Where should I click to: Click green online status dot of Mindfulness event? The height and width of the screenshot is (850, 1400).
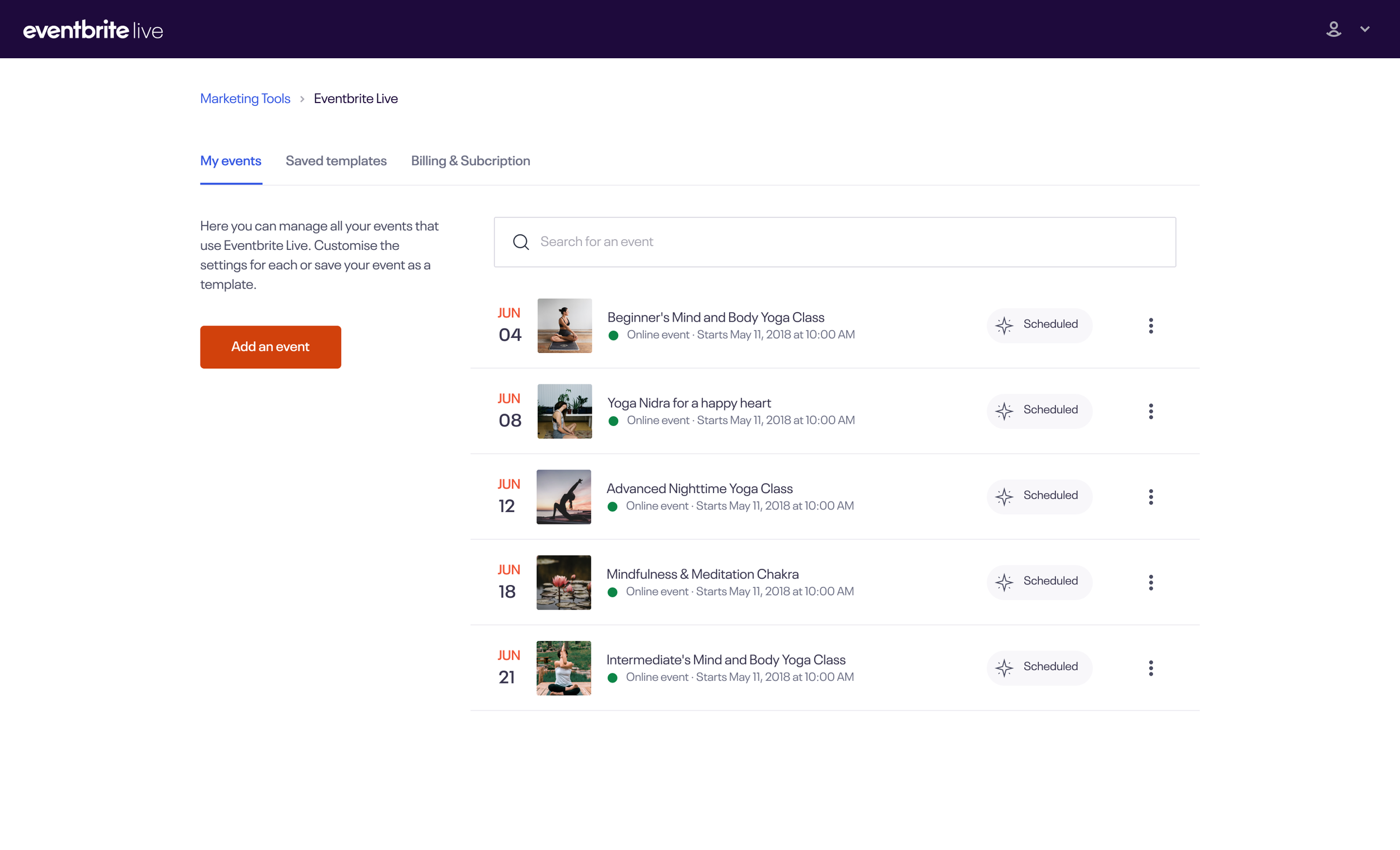(x=612, y=592)
